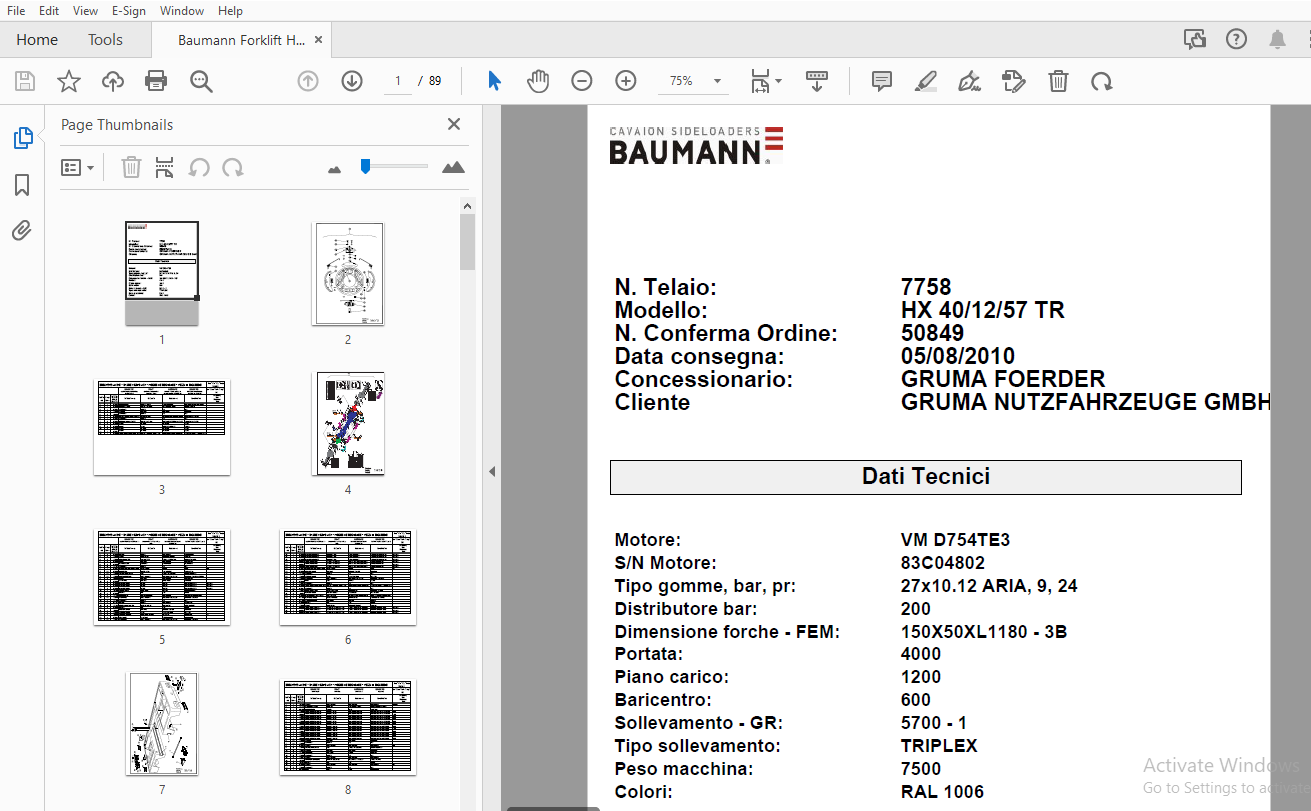The width and height of the screenshot is (1311, 811).
Task: Select page 4 thumbnail
Action: [348, 423]
